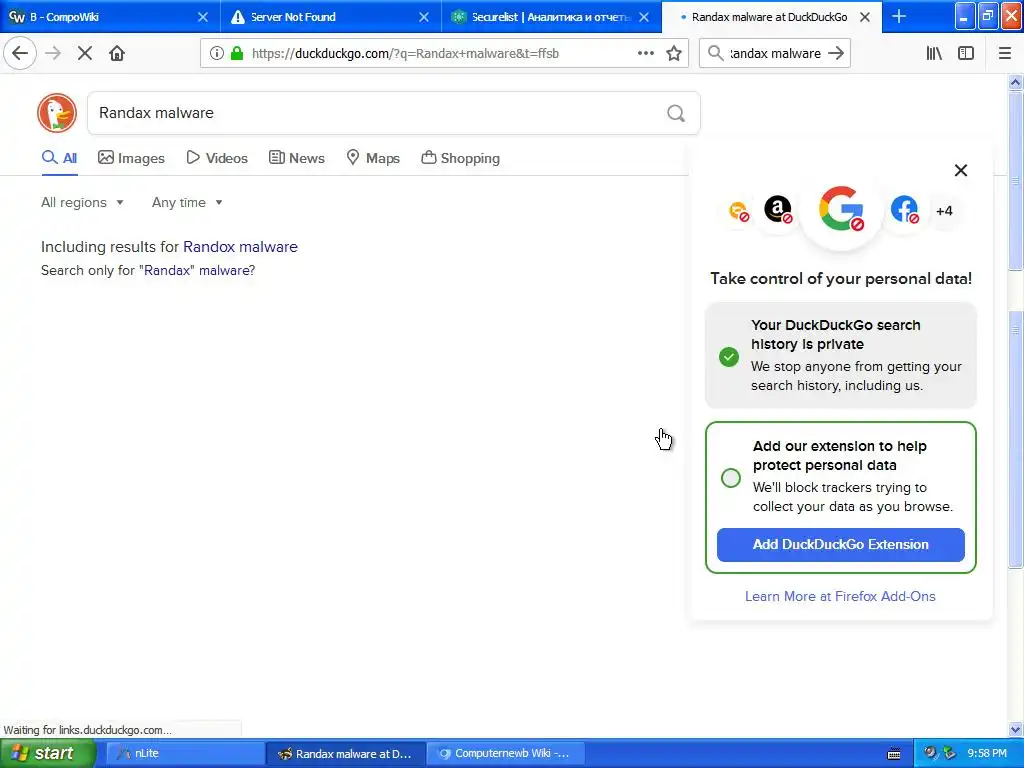
Task: Open a new tab with plus button
Action: [899, 16]
